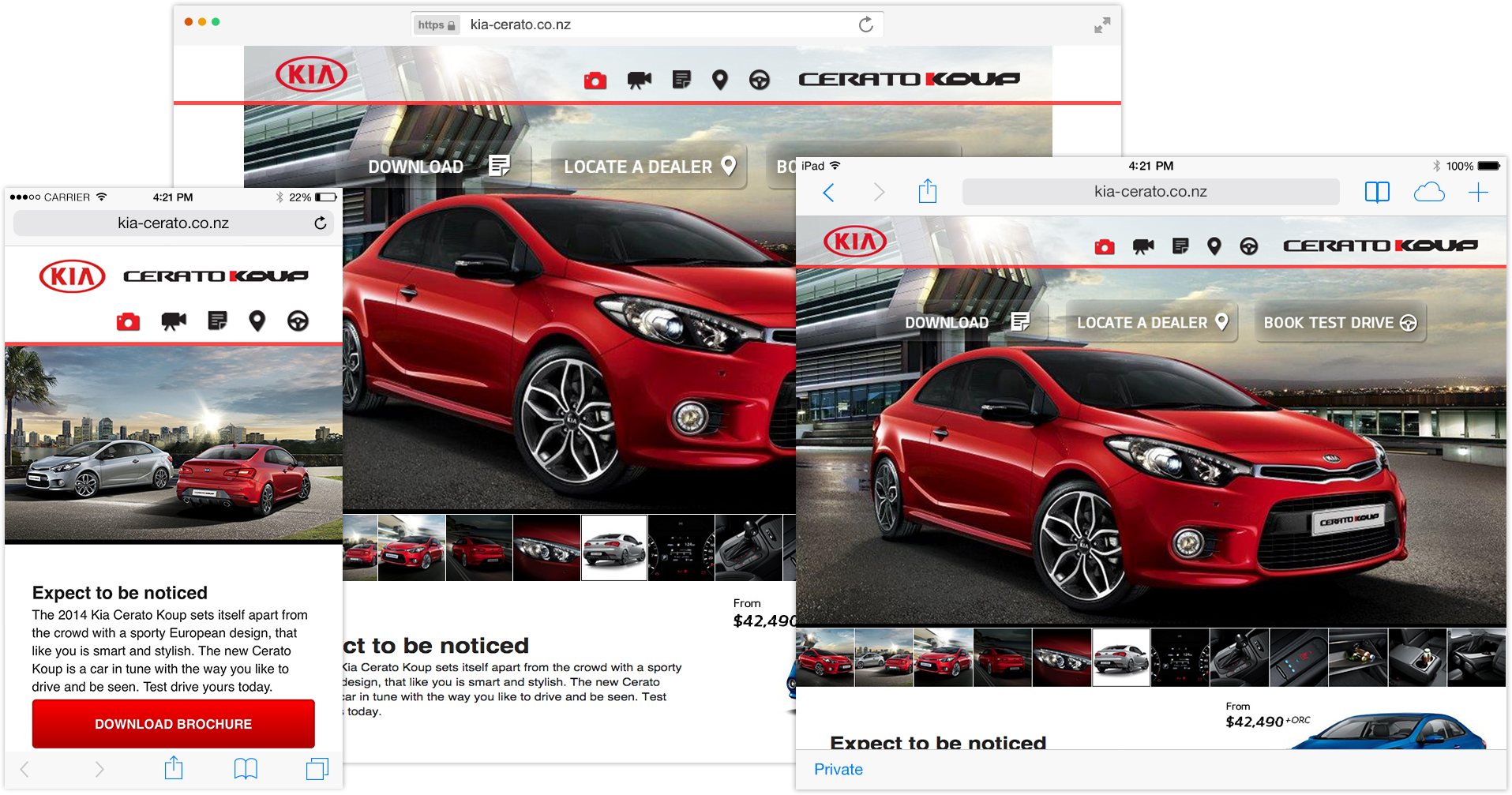Click the camera photos icon in desktop browser header
The image size is (1512, 795).
point(595,80)
